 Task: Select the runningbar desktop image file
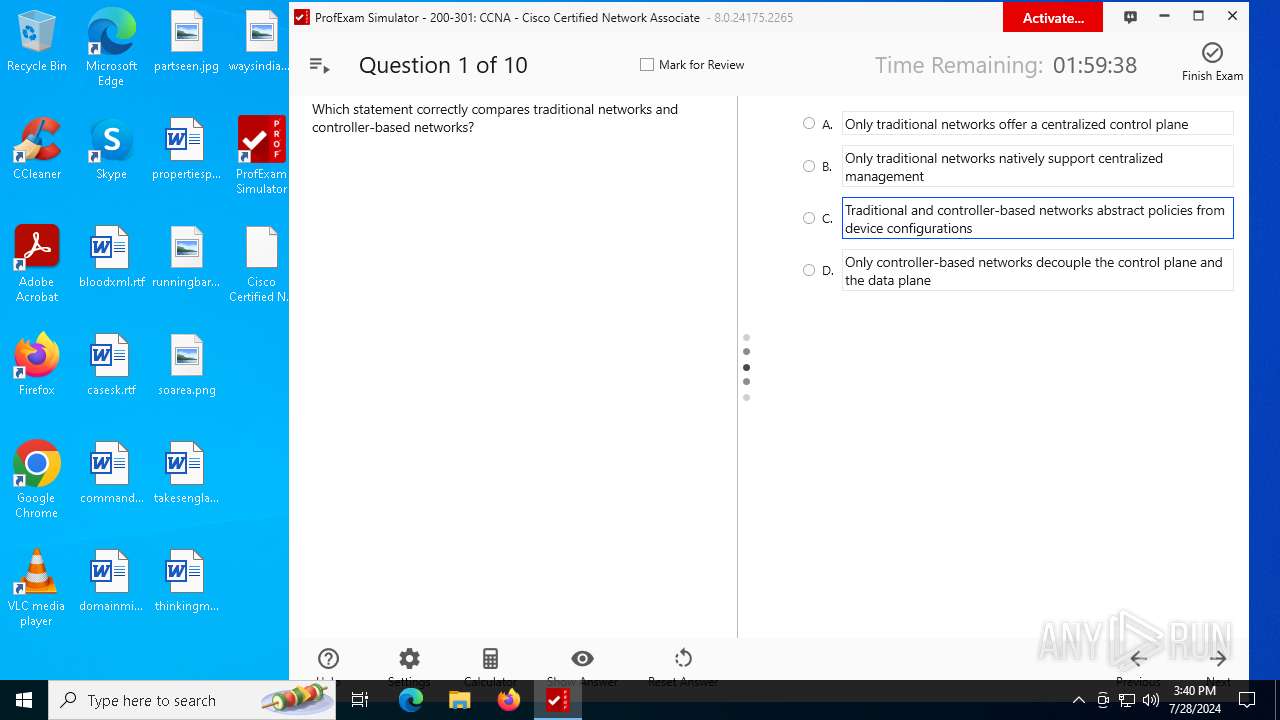(186, 257)
